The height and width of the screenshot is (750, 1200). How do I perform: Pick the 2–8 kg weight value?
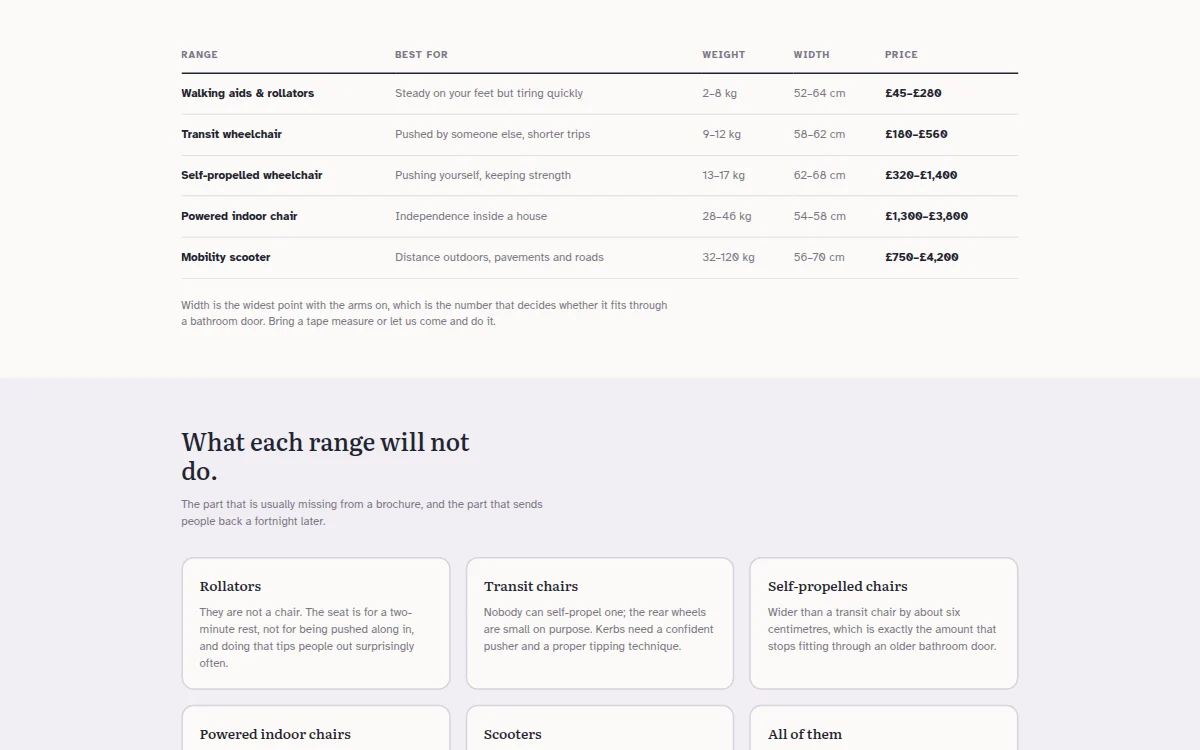tap(720, 93)
